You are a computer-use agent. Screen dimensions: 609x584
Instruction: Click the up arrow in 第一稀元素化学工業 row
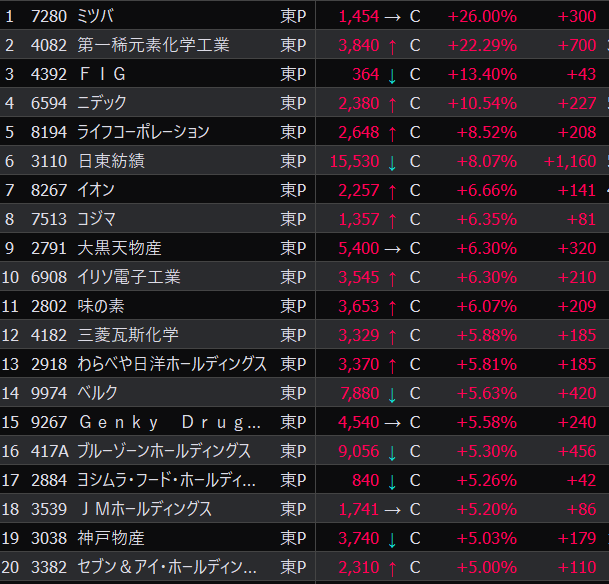392,45
